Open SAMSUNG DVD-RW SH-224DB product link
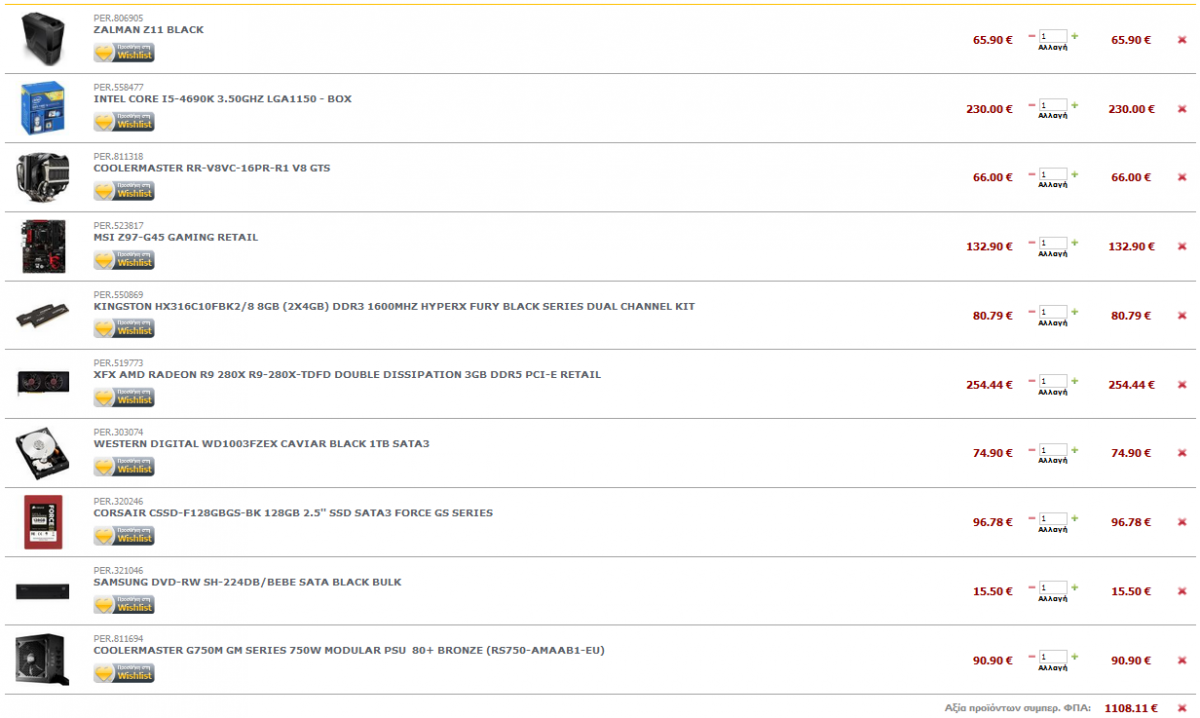 (247, 581)
